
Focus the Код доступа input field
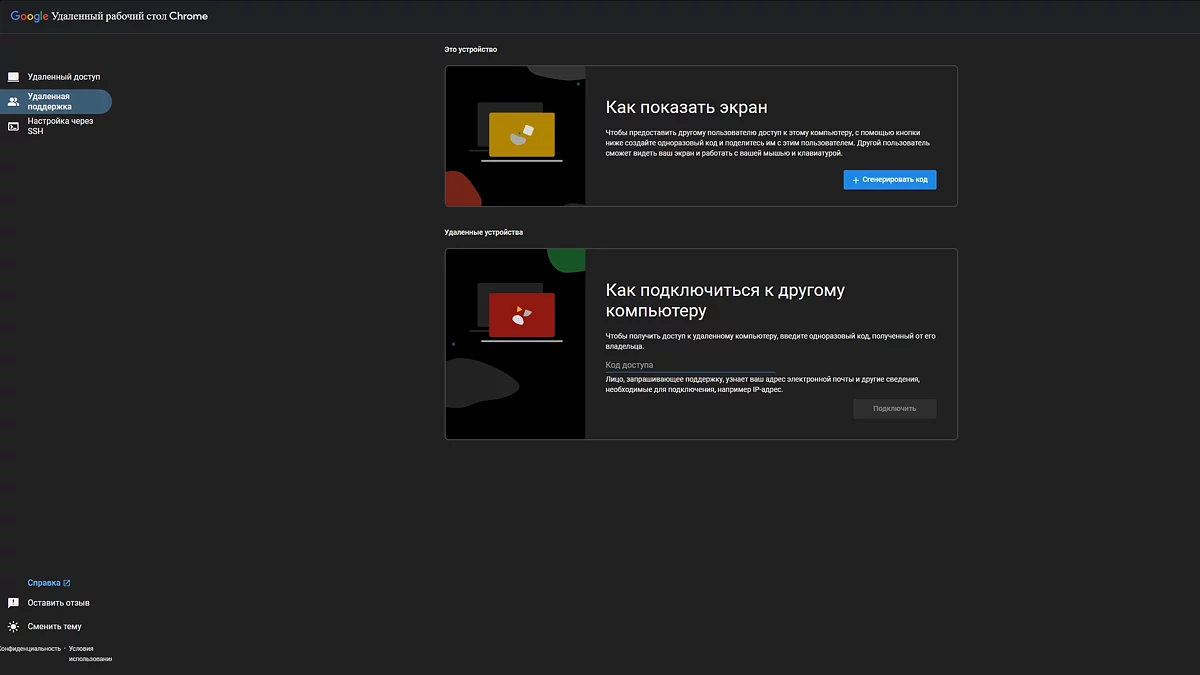[x=690, y=365]
